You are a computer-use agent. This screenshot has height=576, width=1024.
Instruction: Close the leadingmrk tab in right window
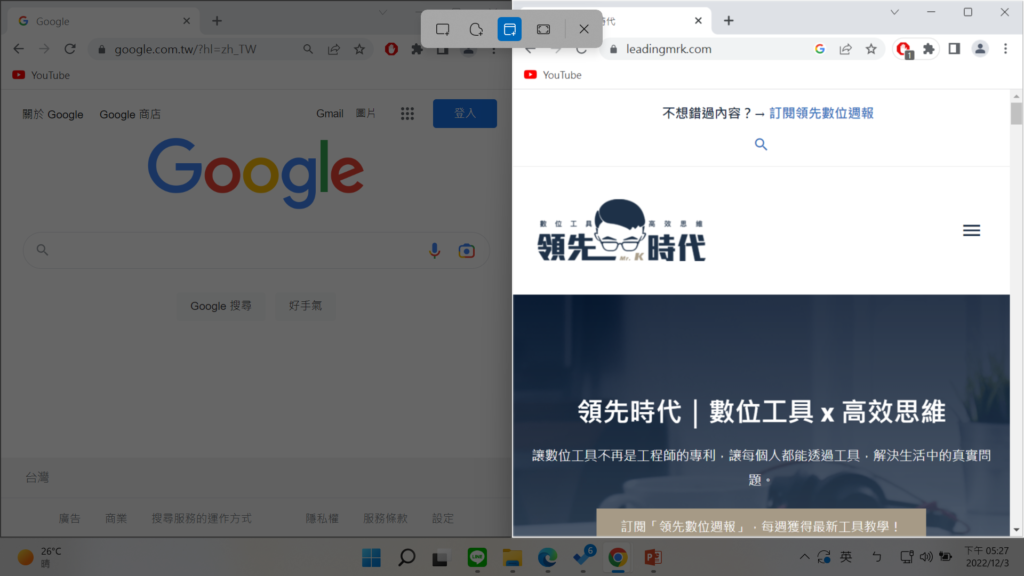coord(698,21)
